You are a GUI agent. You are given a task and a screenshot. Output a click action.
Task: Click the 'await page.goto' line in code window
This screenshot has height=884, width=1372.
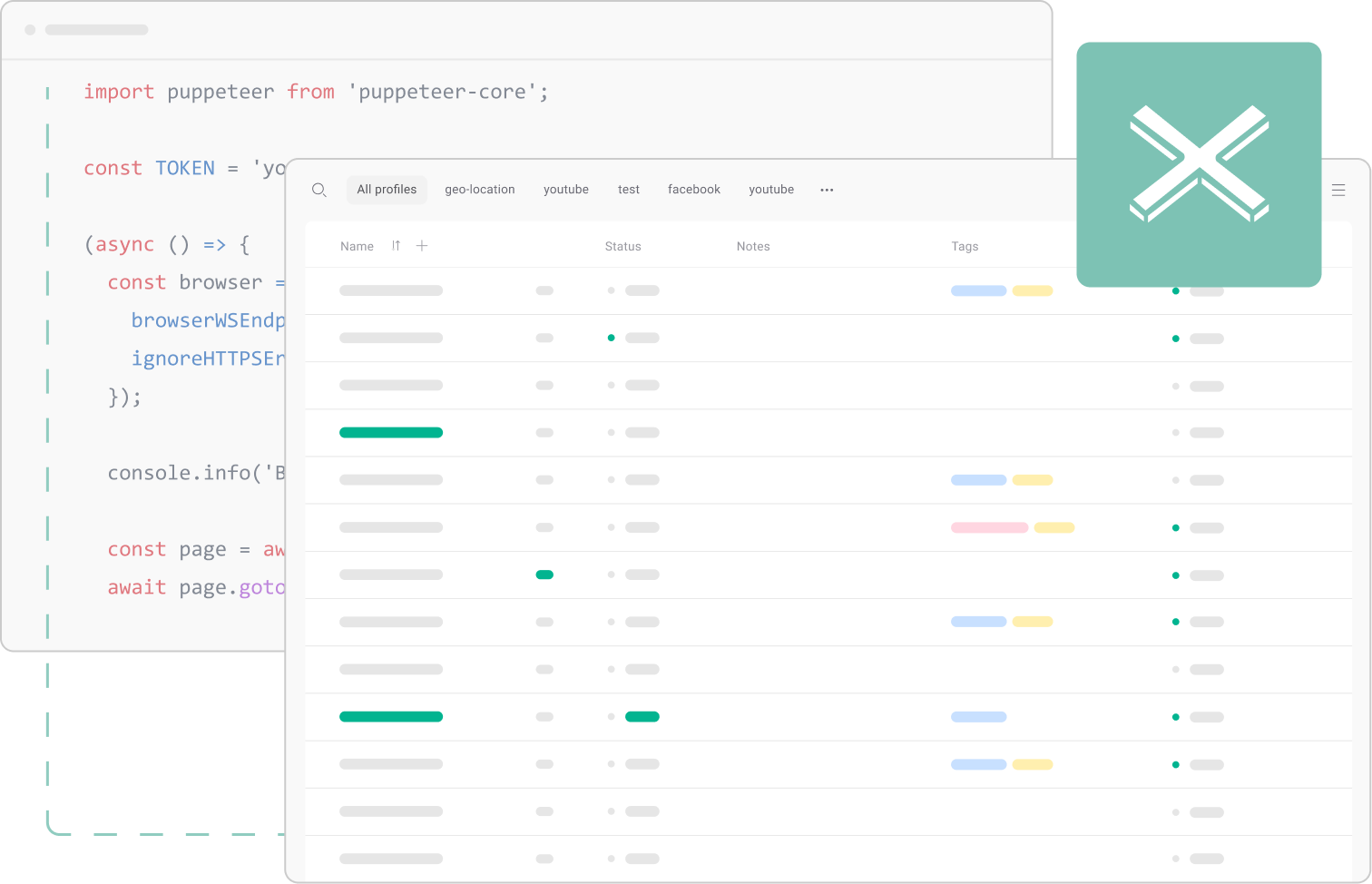(x=196, y=587)
